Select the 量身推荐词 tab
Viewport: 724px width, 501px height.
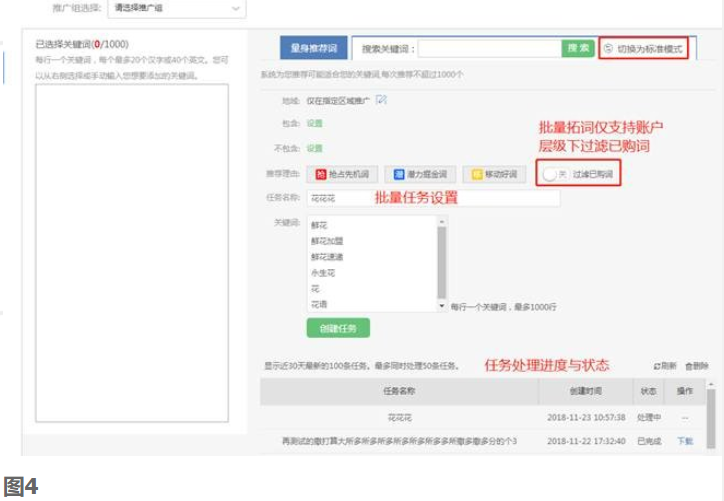point(314,48)
